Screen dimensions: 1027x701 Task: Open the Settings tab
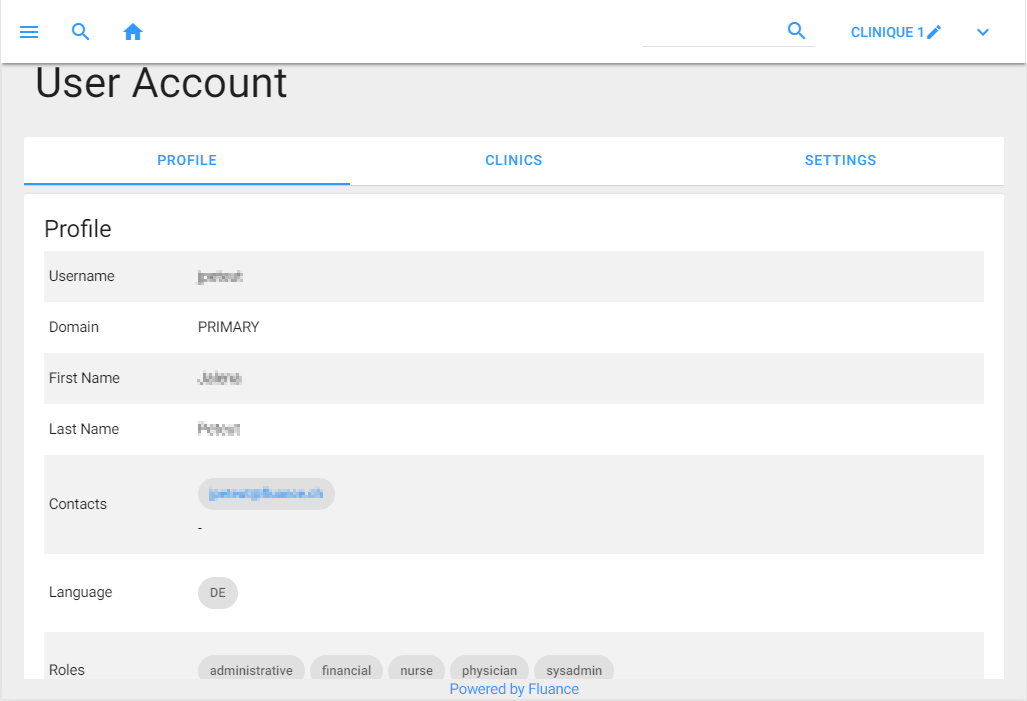click(x=840, y=160)
